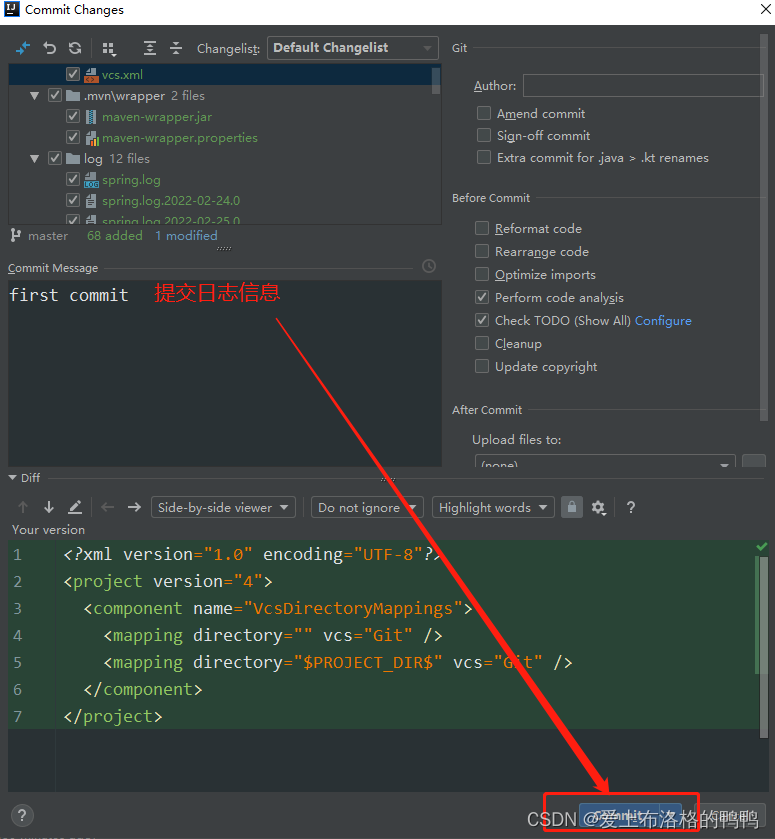Toggle the log folder checkbox

[x=55, y=158]
